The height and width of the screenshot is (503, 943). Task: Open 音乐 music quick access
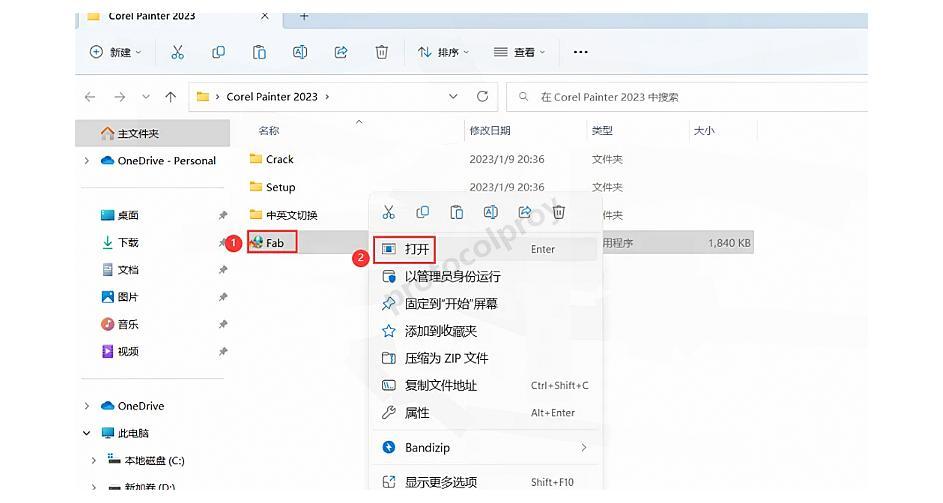(x=120, y=324)
